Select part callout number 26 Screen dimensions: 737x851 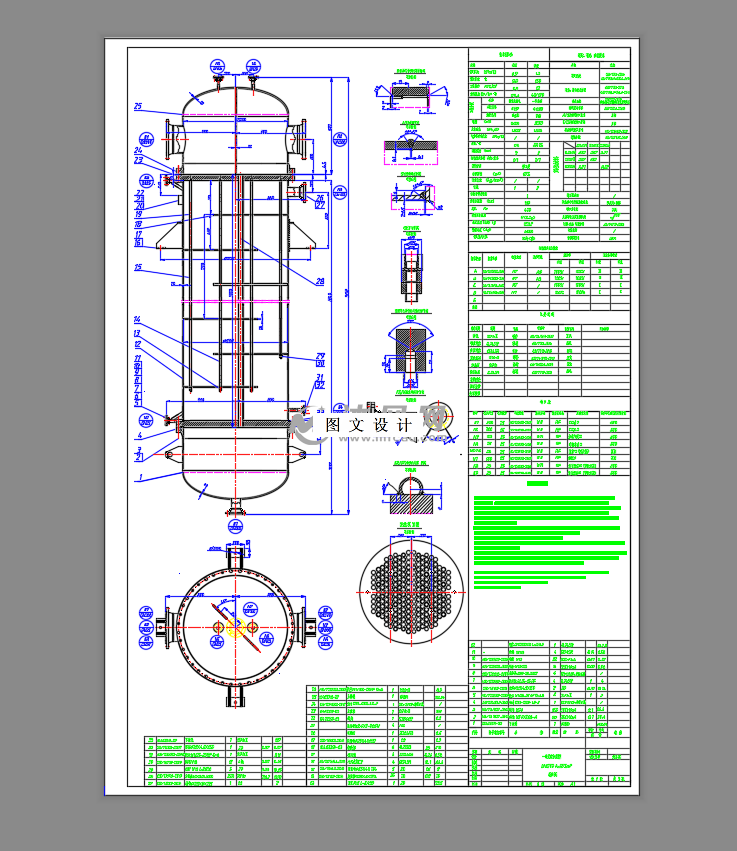pos(320,198)
